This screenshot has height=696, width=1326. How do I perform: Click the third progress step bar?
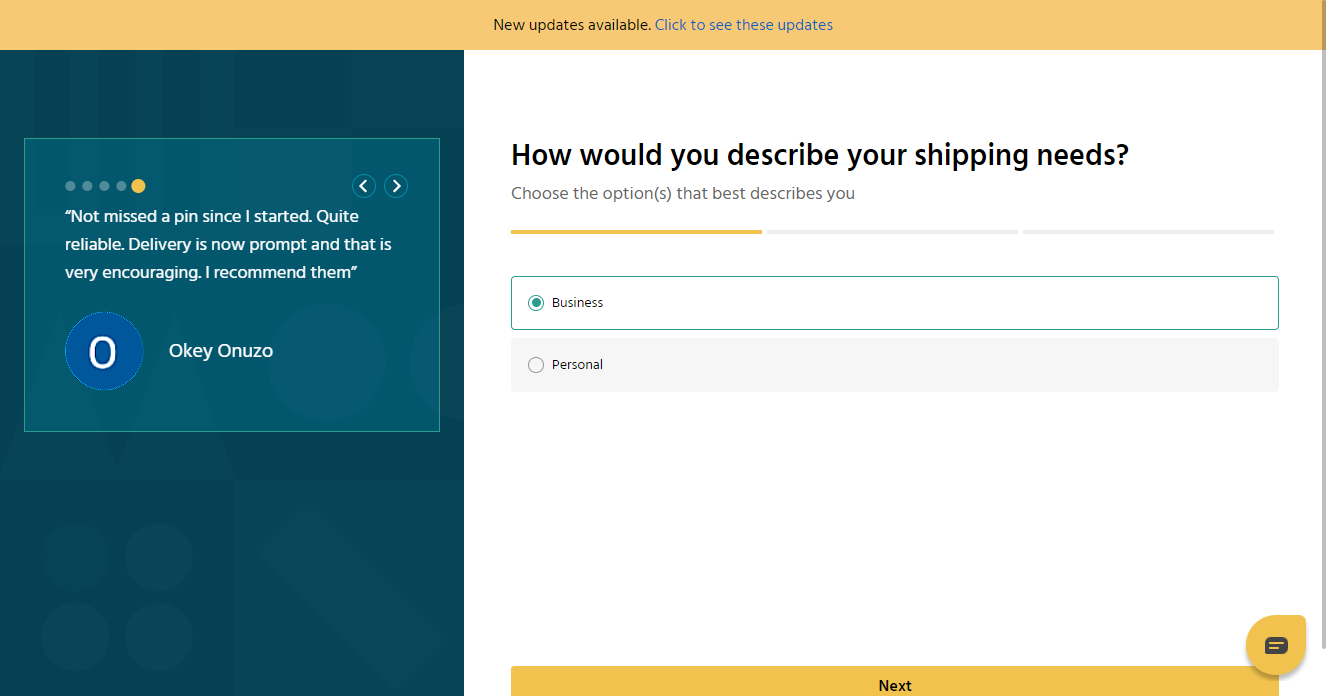[x=1148, y=232]
